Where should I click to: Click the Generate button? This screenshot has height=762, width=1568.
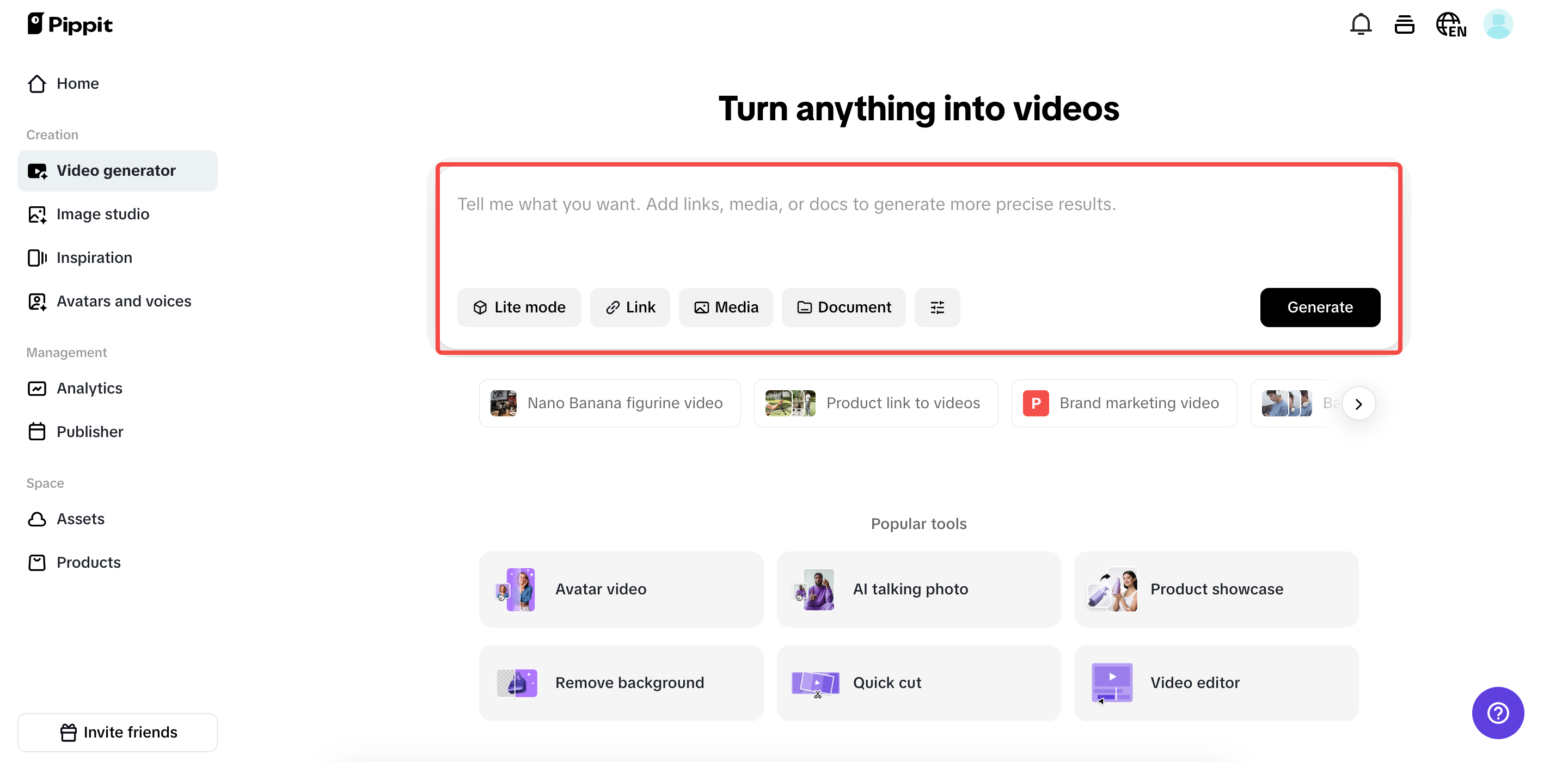(x=1320, y=308)
